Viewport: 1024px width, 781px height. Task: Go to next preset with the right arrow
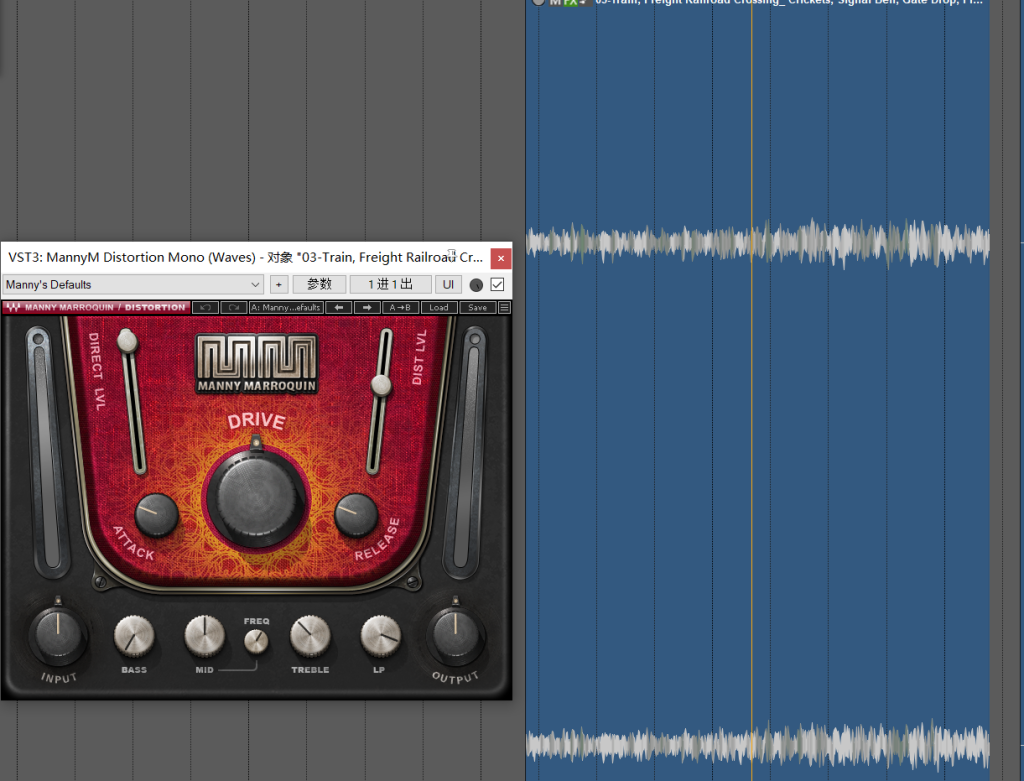367,308
